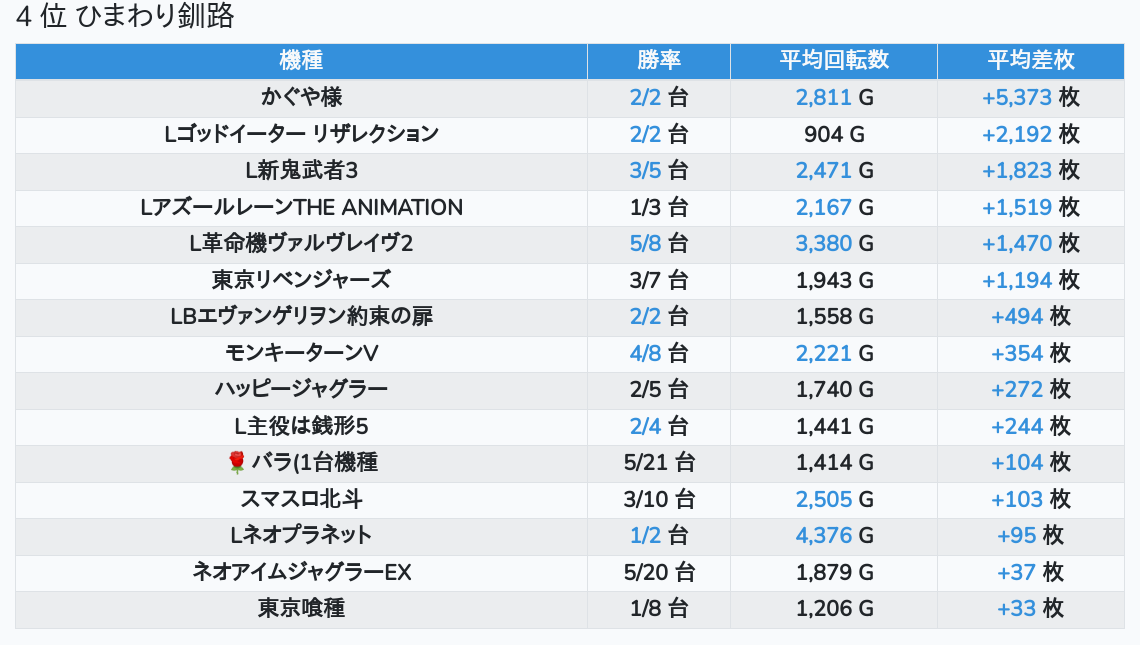Click the 4,376 G rotation value

[x=824, y=535]
